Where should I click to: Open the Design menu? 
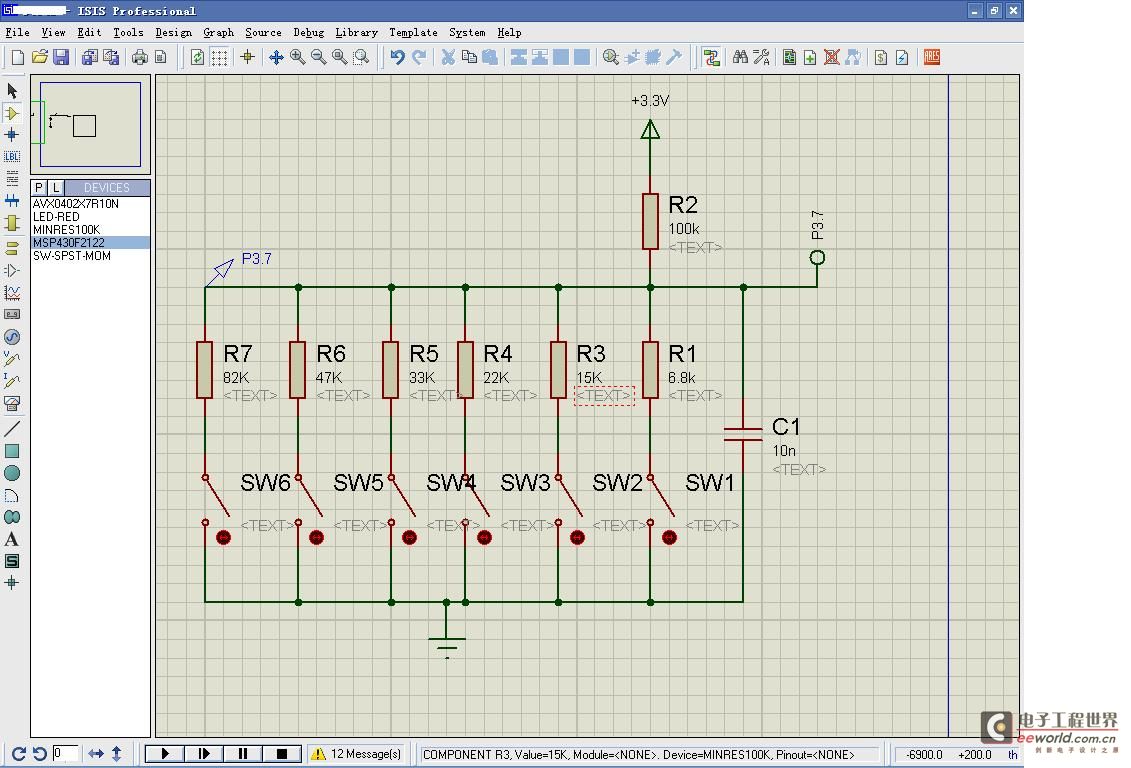[x=174, y=32]
